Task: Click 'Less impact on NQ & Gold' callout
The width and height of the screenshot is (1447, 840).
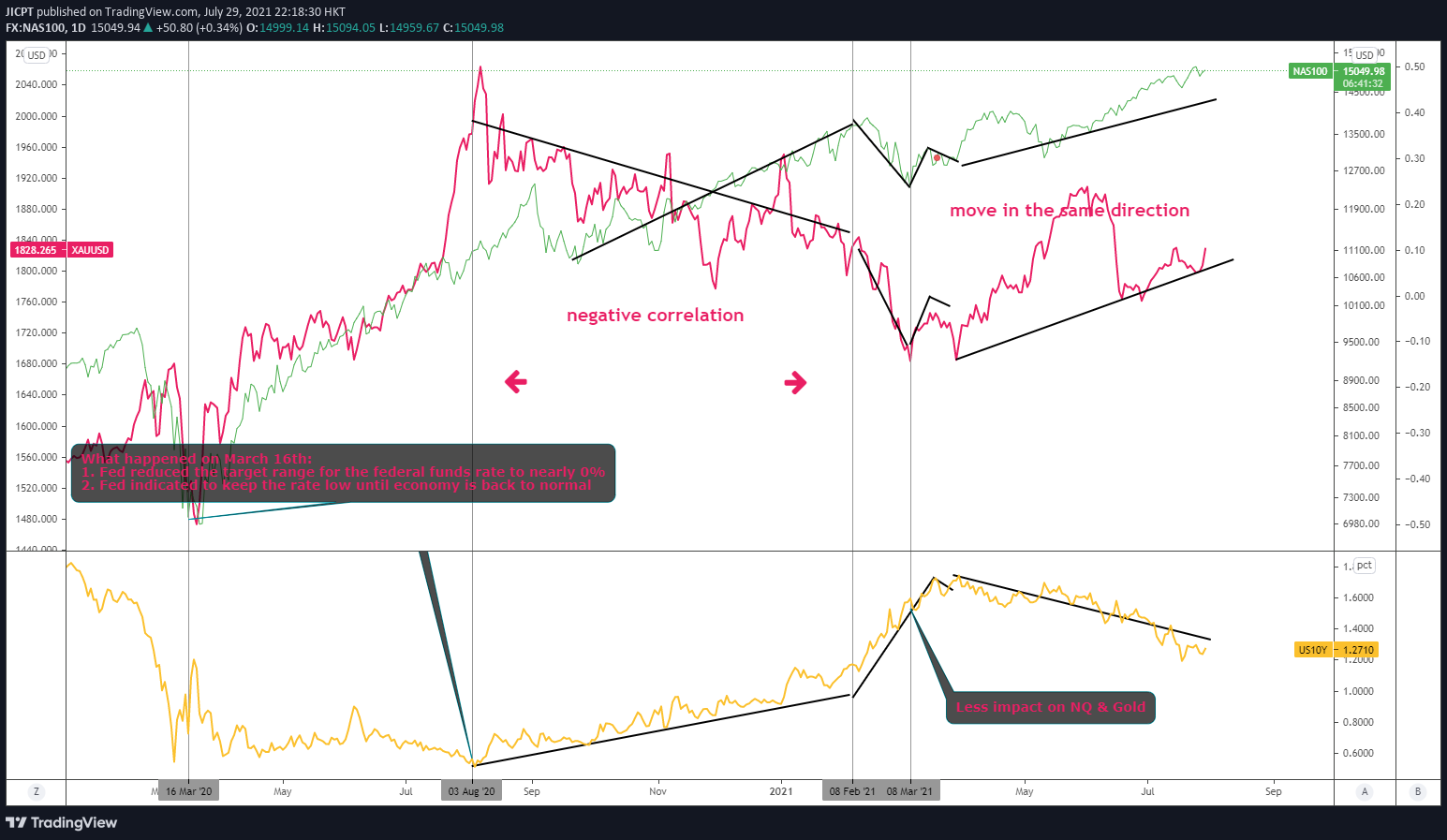Action: pos(1051,707)
